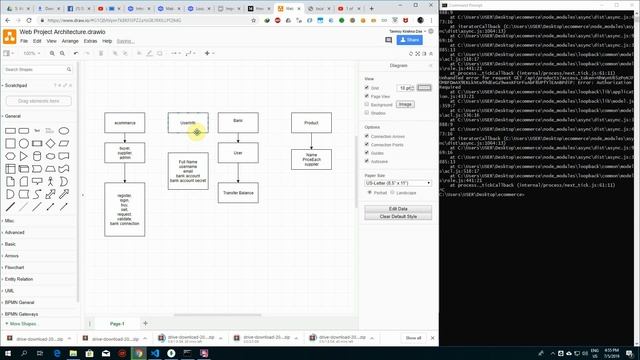Click the line color pencil icon
Image resolution: width=640 pixels, height=360 pixels.
click(x=149, y=53)
